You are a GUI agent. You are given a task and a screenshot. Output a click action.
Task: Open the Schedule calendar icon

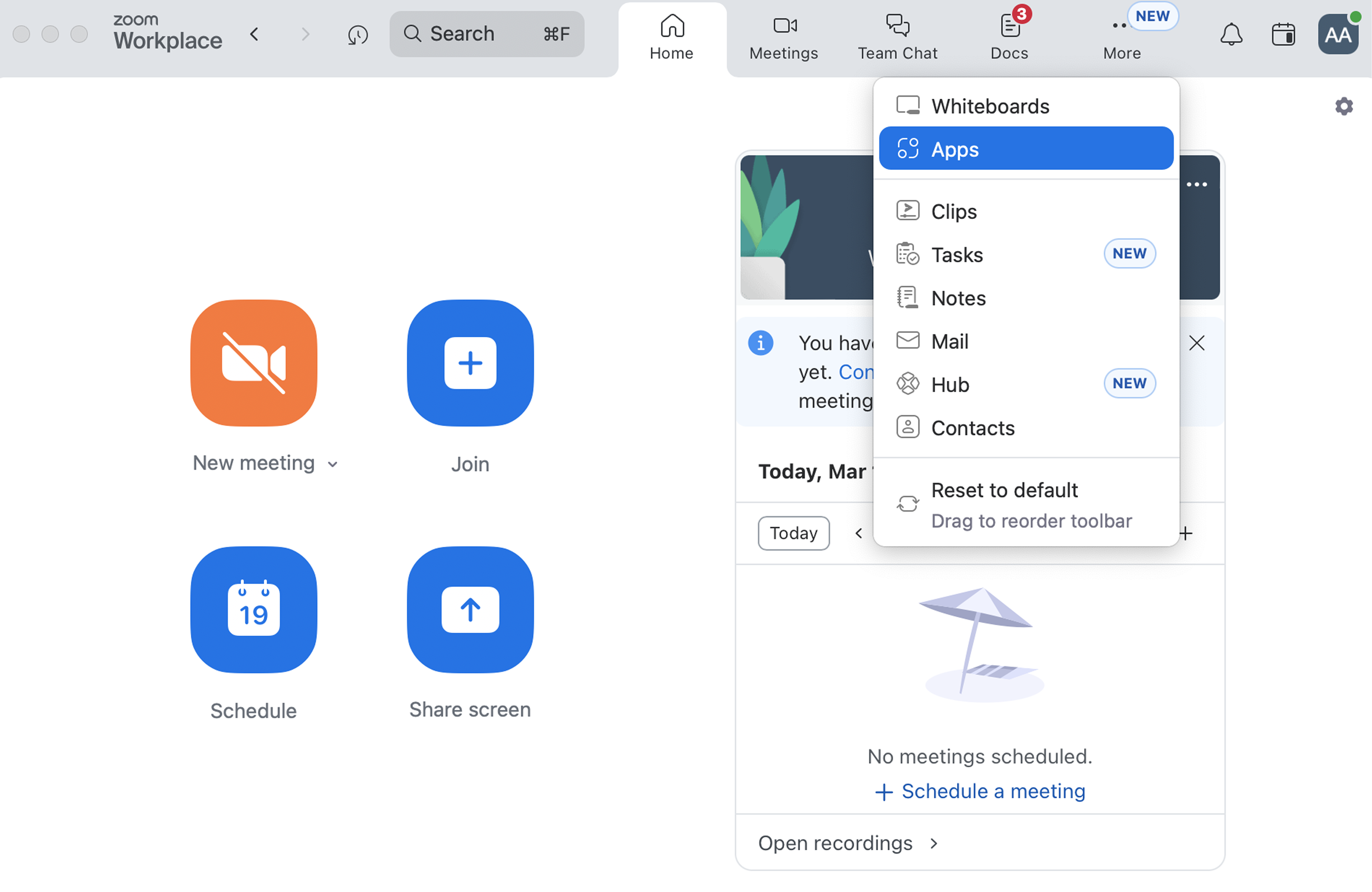[254, 610]
